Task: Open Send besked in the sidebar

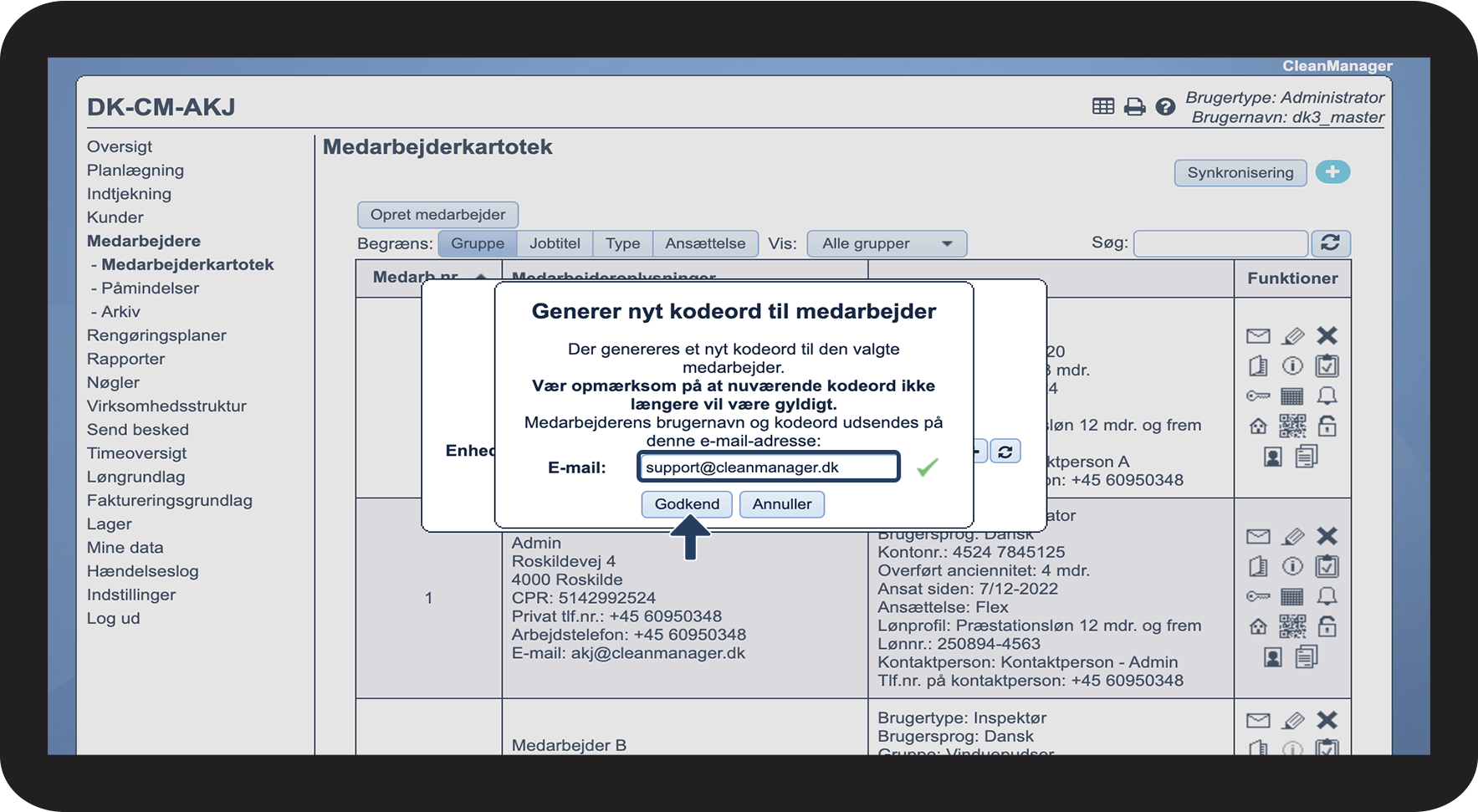Action: click(x=138, y=430)
